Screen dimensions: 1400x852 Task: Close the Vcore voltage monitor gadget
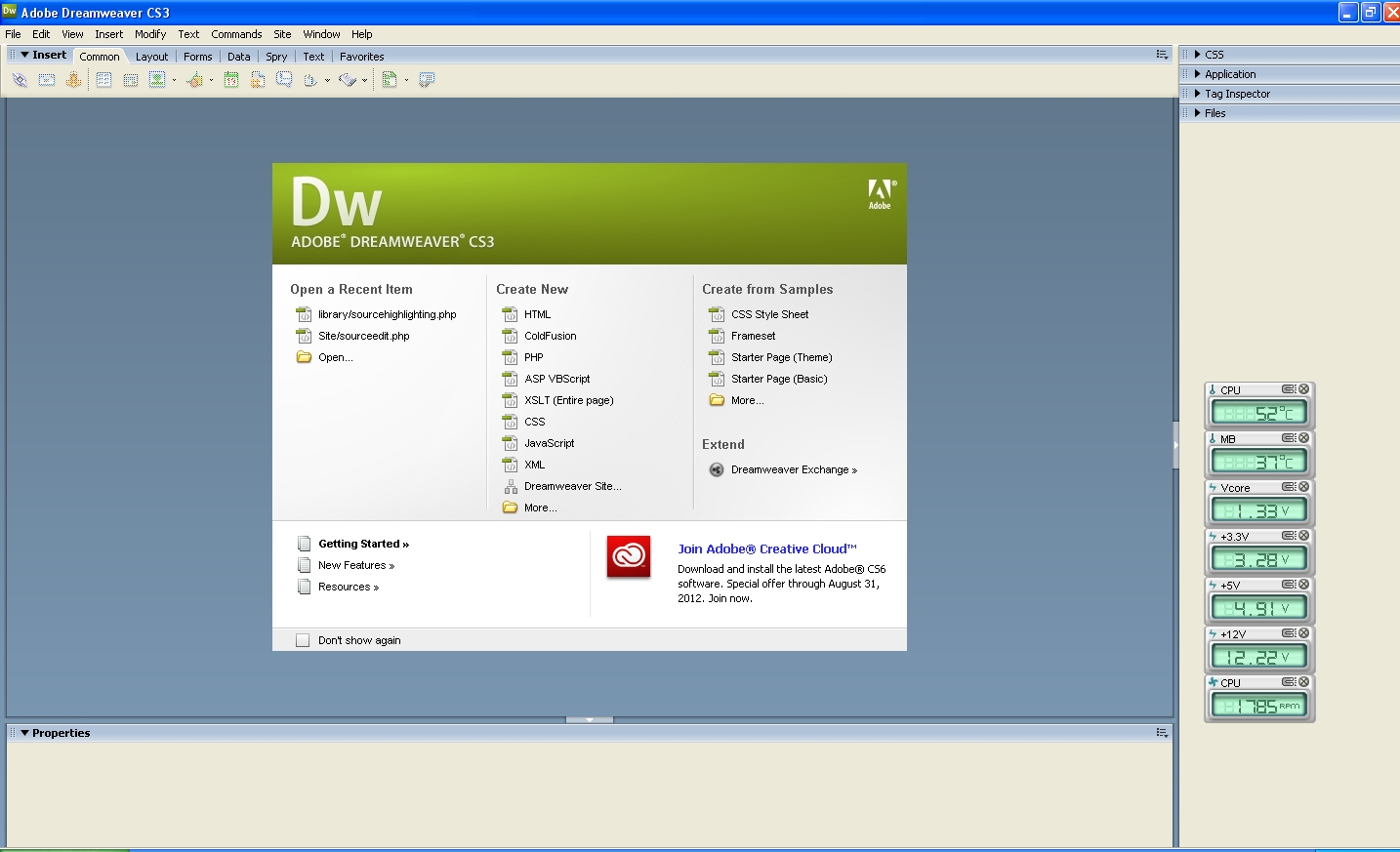click(1303, 487)
